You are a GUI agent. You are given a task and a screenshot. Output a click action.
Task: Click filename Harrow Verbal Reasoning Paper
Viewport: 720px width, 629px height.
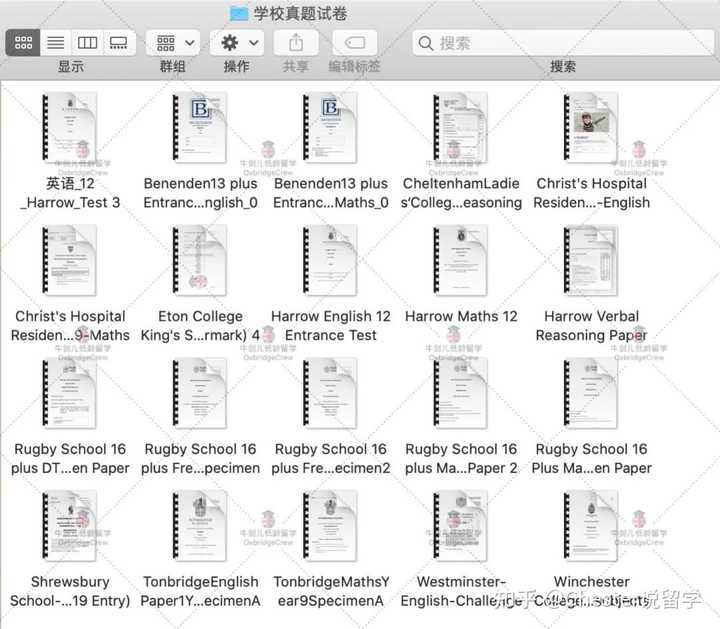(x=591, y=326)
